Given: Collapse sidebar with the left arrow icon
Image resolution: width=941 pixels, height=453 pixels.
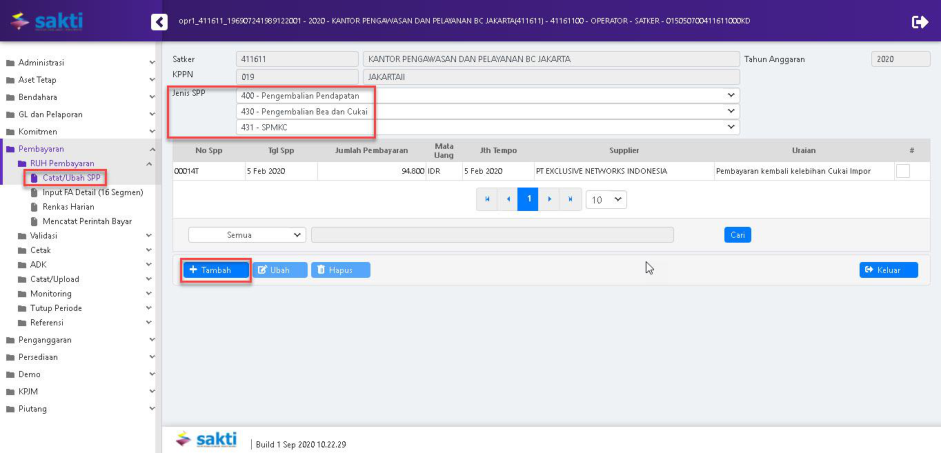Looking at the screenshot, I should (x=159, y=21).
